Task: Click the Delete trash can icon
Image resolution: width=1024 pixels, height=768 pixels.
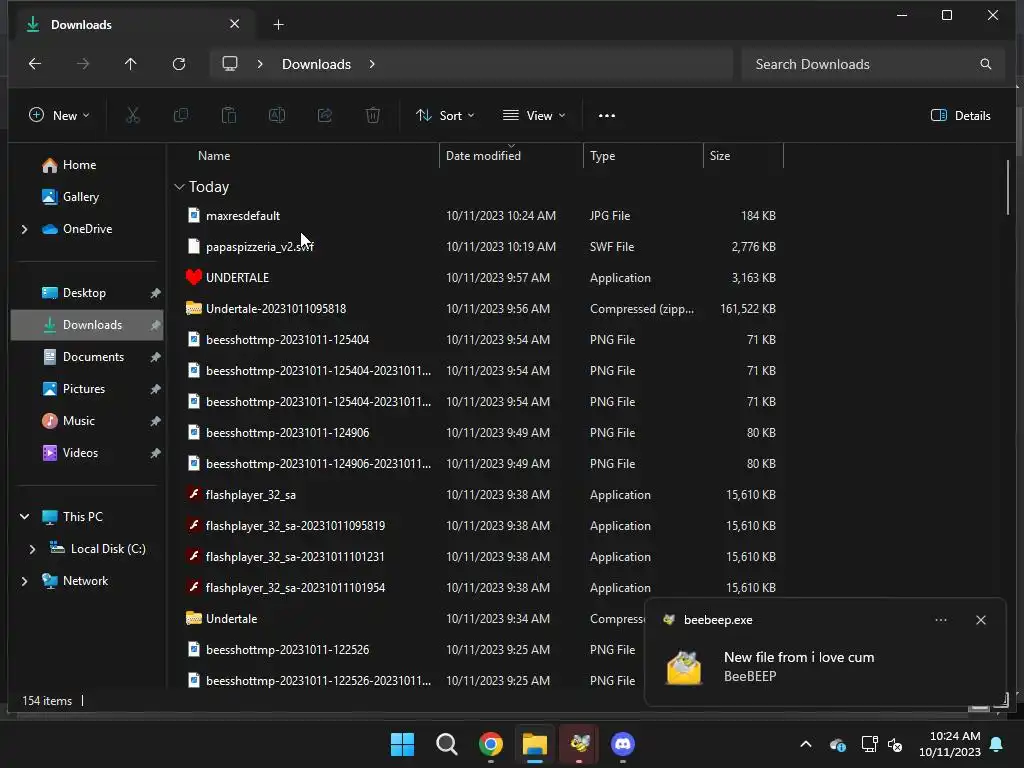Action: [373, 116]
